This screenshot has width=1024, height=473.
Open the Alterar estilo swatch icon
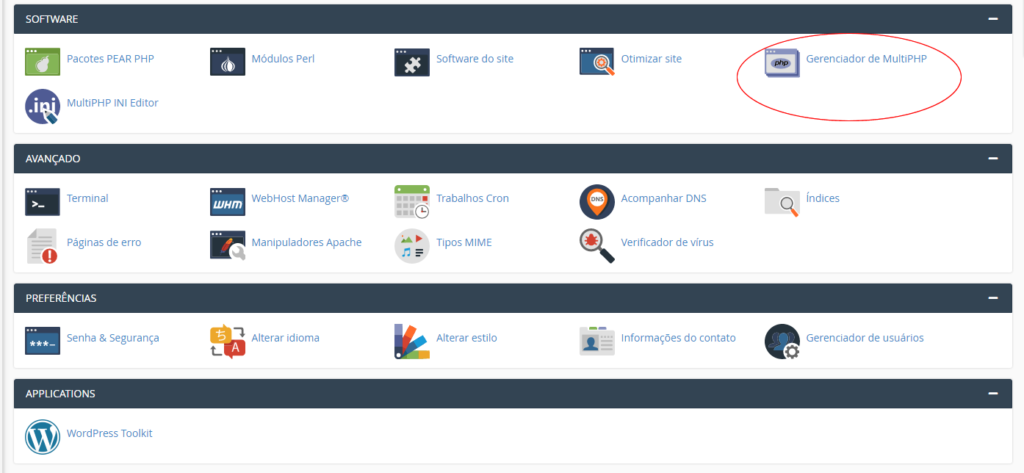[x=412, y=341]
